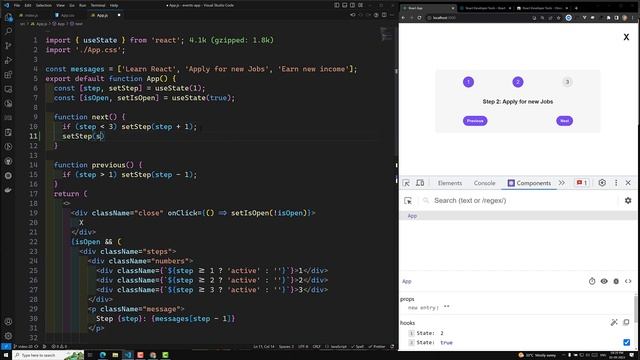Click the VS Code editor minimap
The width and height of the screenshot is (640, 360).
click(x=385, y=35)
